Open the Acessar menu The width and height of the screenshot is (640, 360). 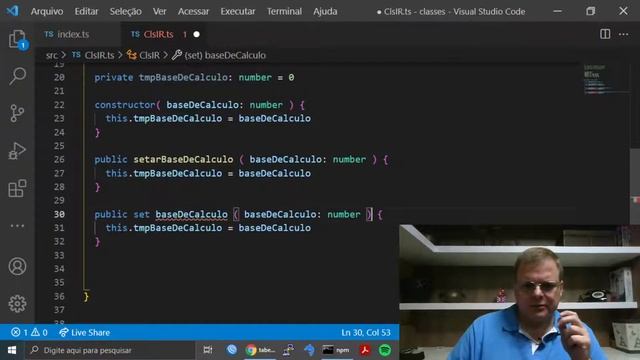point(193,11)
